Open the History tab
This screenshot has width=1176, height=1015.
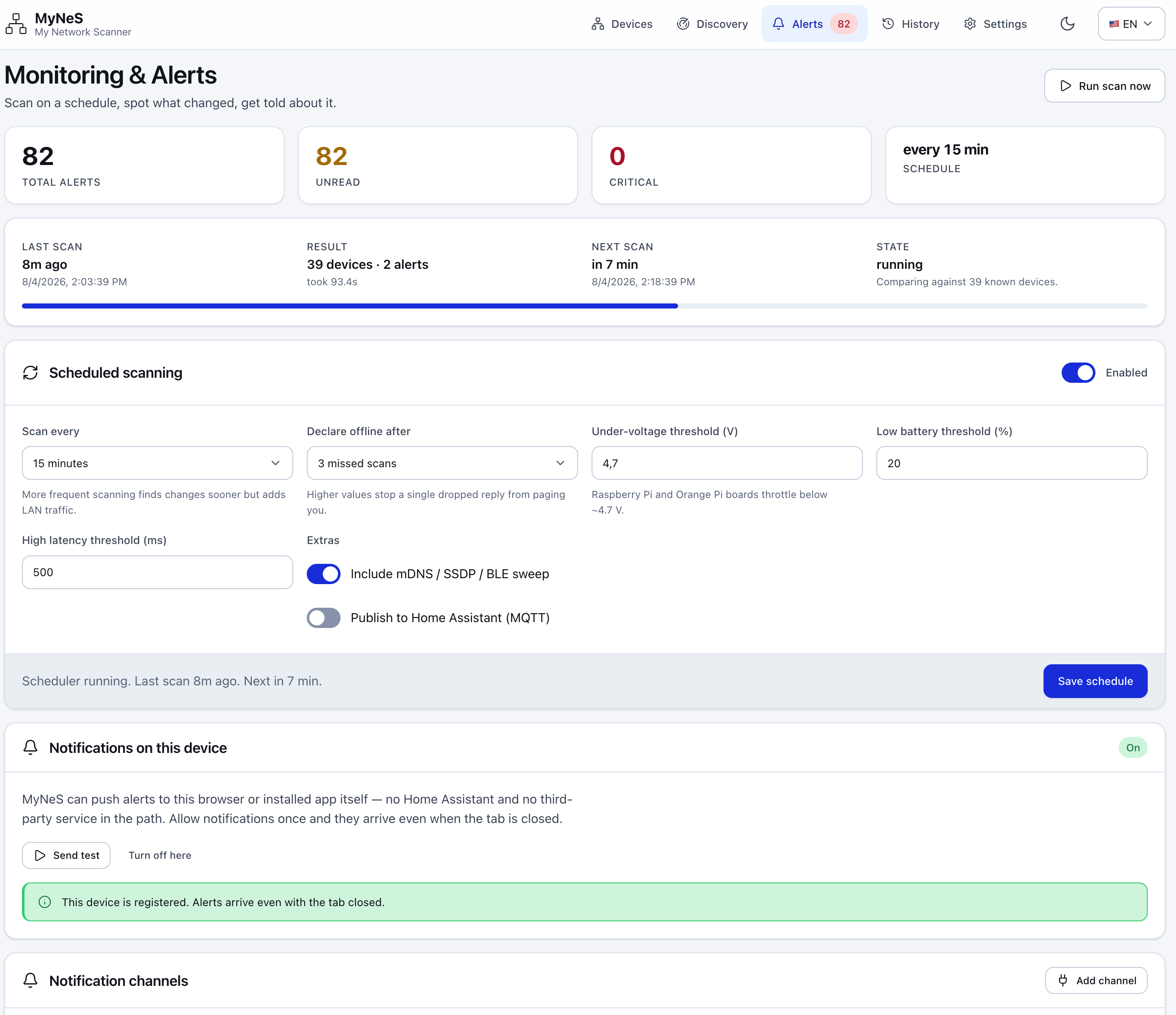pyautogui.click(x=911, y=24)
